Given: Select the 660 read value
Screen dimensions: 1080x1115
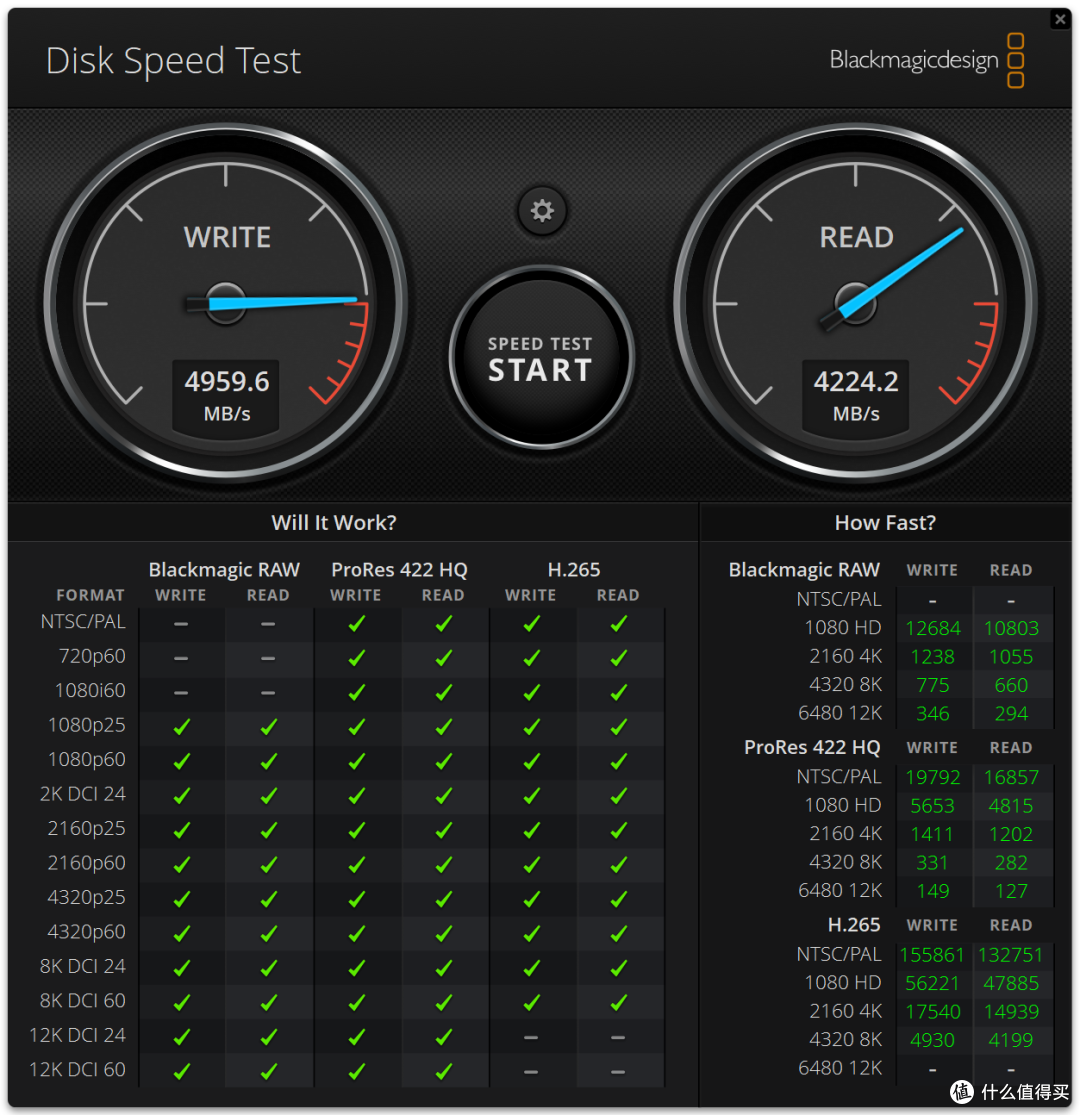Looking at the screenshot, I should click(x=1011, y=685).
